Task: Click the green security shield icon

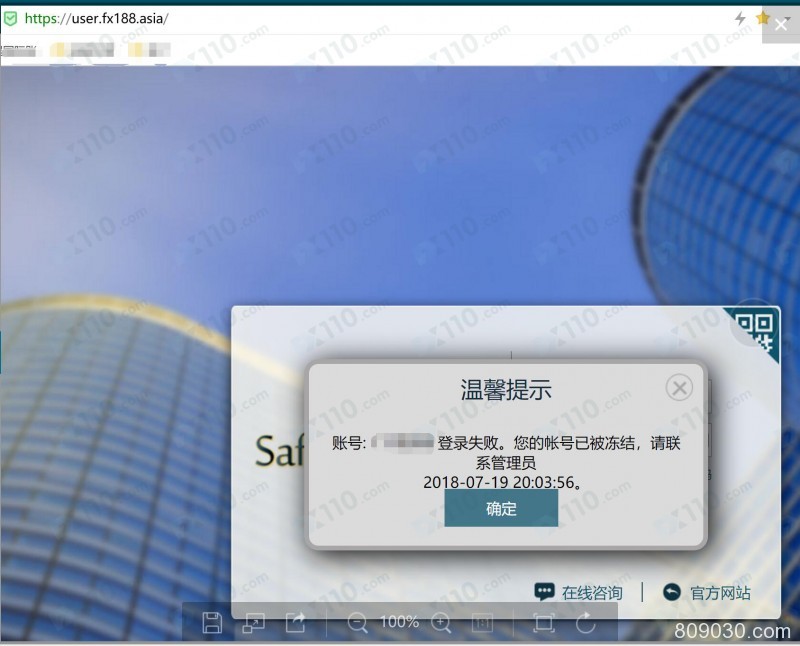Action: pyautogui.click(x=10, y=19)
